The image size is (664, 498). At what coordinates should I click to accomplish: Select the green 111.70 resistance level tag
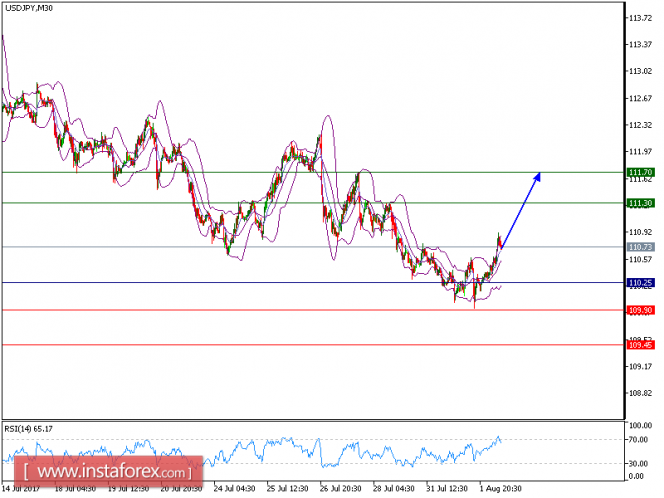tap(640, 172)
